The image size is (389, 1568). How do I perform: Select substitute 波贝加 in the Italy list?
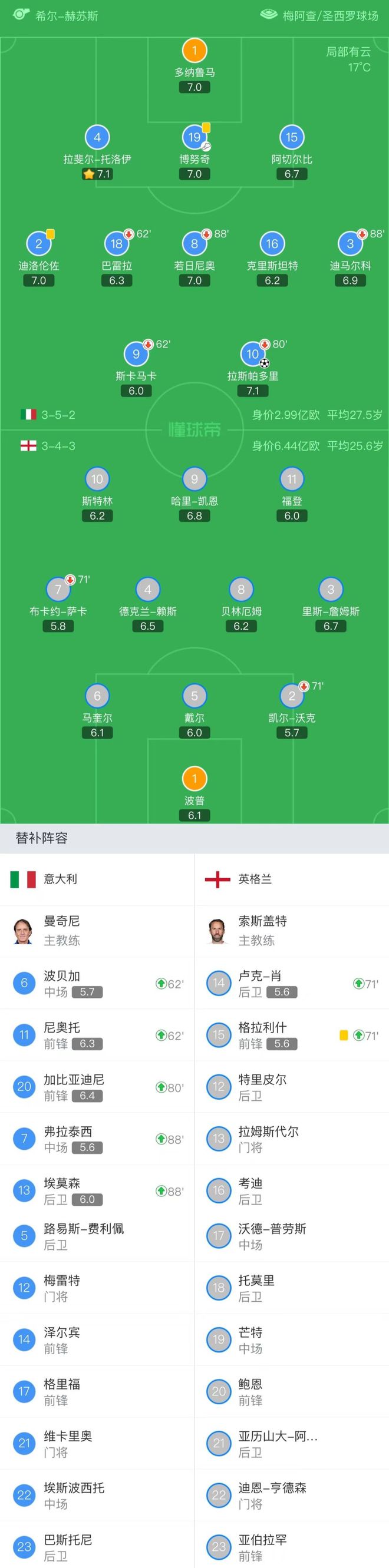[x=97, y=983]
